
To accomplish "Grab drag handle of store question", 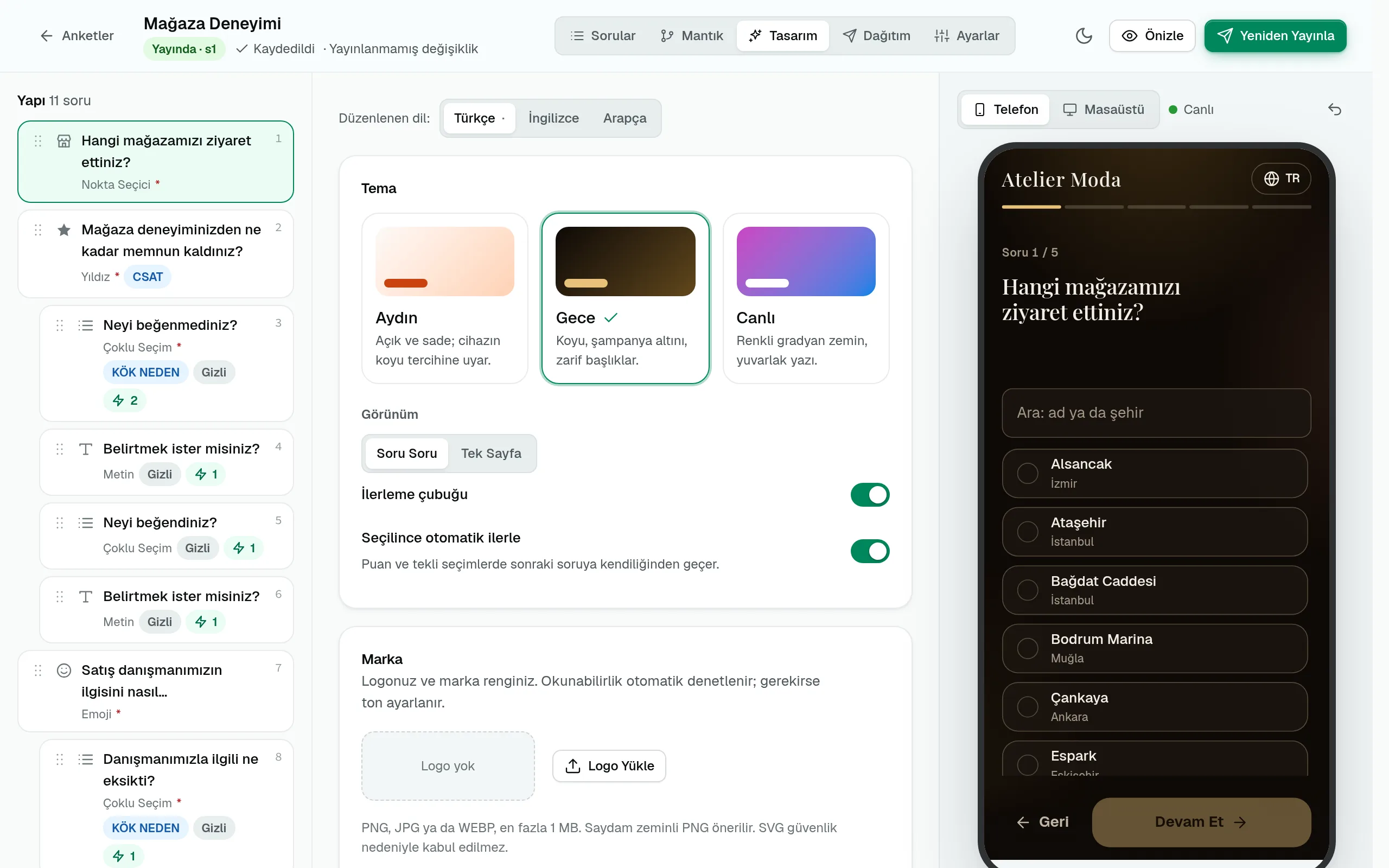I will coord(38,141).
